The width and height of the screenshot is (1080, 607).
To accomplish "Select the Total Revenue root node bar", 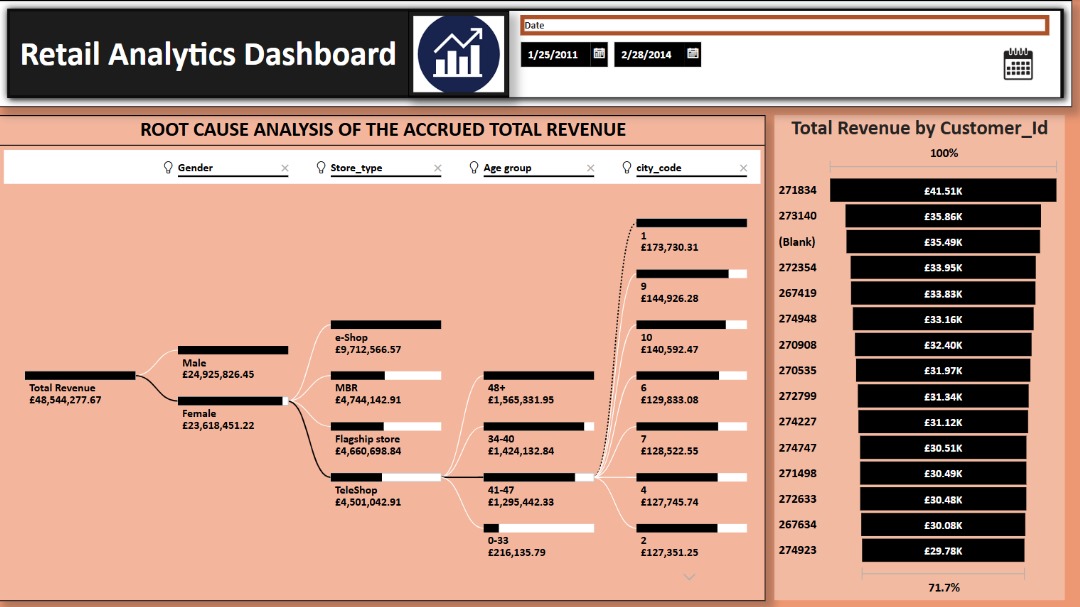I will (80, 375).
